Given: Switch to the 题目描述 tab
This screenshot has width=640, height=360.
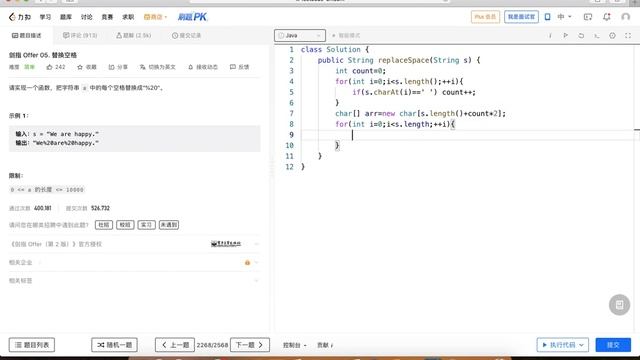Looking at the screenshot, I should (x=27, y=36).
